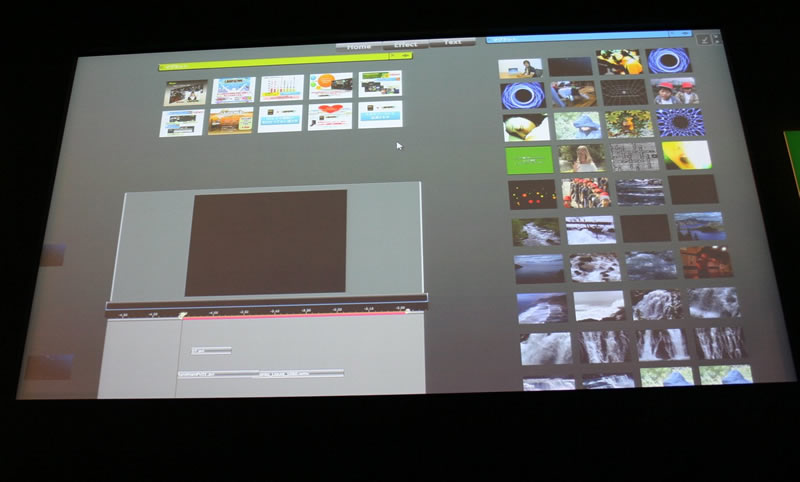Screen dimensions: 800x482
Task: Pick the woman at laptop thumbnail
Action: [520, 68]
